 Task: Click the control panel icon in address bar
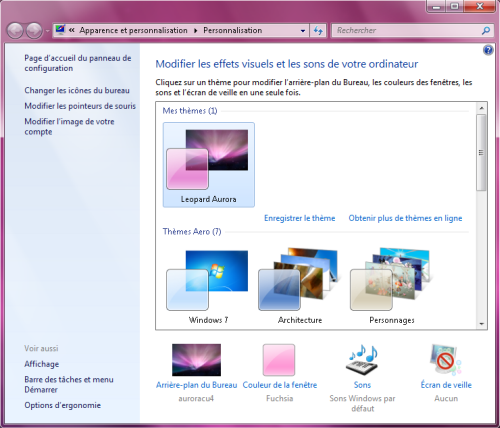click(60, 30)
